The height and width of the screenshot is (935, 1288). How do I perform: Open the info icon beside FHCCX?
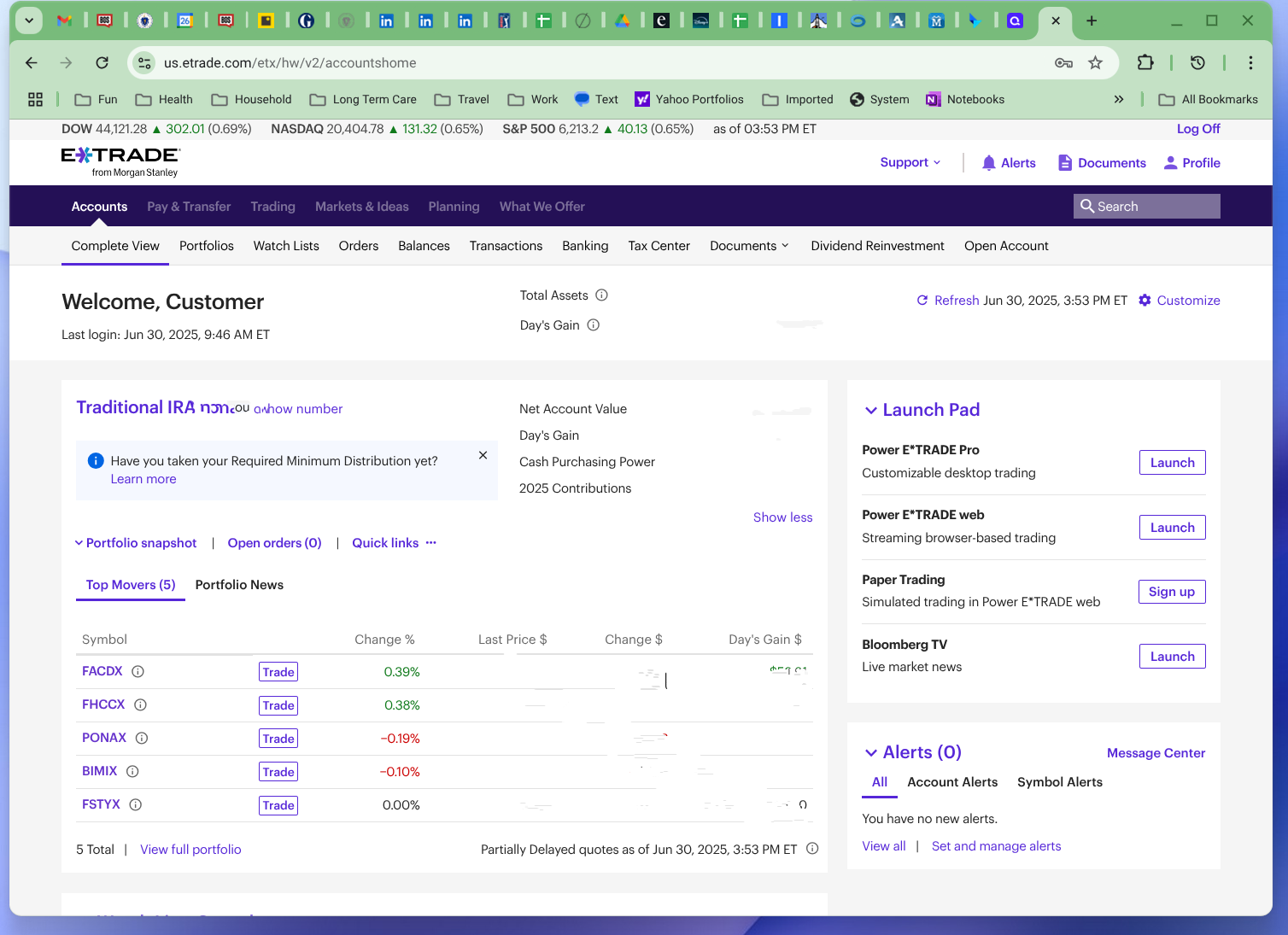click(x=141, y=705)
